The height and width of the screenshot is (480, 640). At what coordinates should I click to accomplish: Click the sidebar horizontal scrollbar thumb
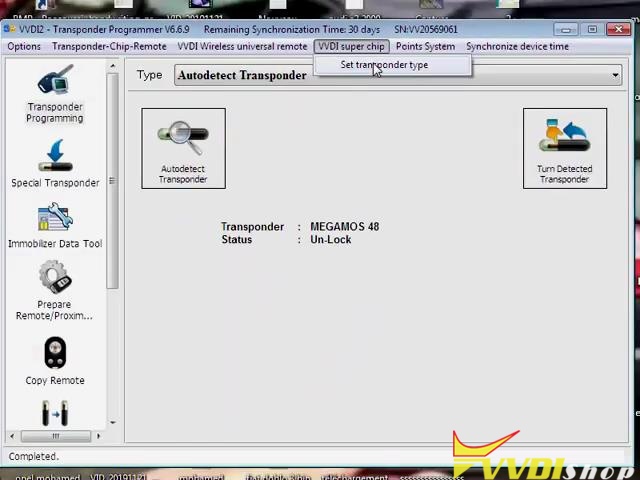(56, 436)
